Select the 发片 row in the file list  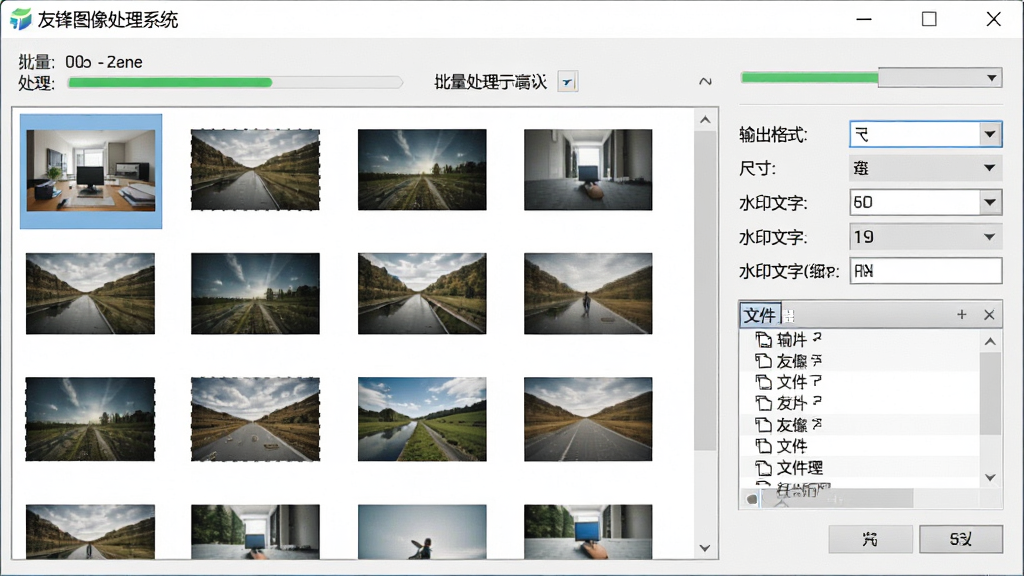pyautogui.click(x=859, y=403)
